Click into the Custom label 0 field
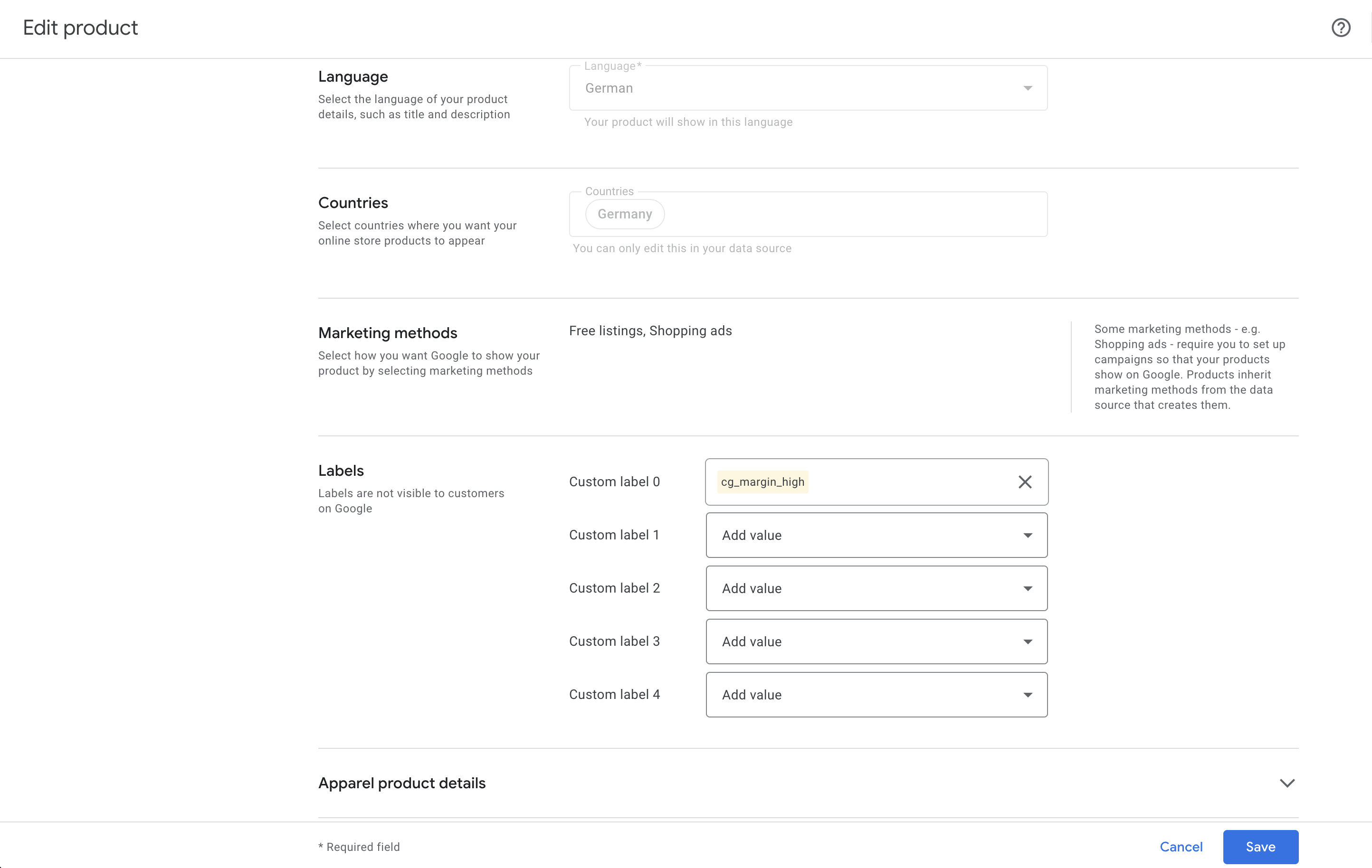The width and height of the screenshot is (1372, 868). tap(877, 482)
